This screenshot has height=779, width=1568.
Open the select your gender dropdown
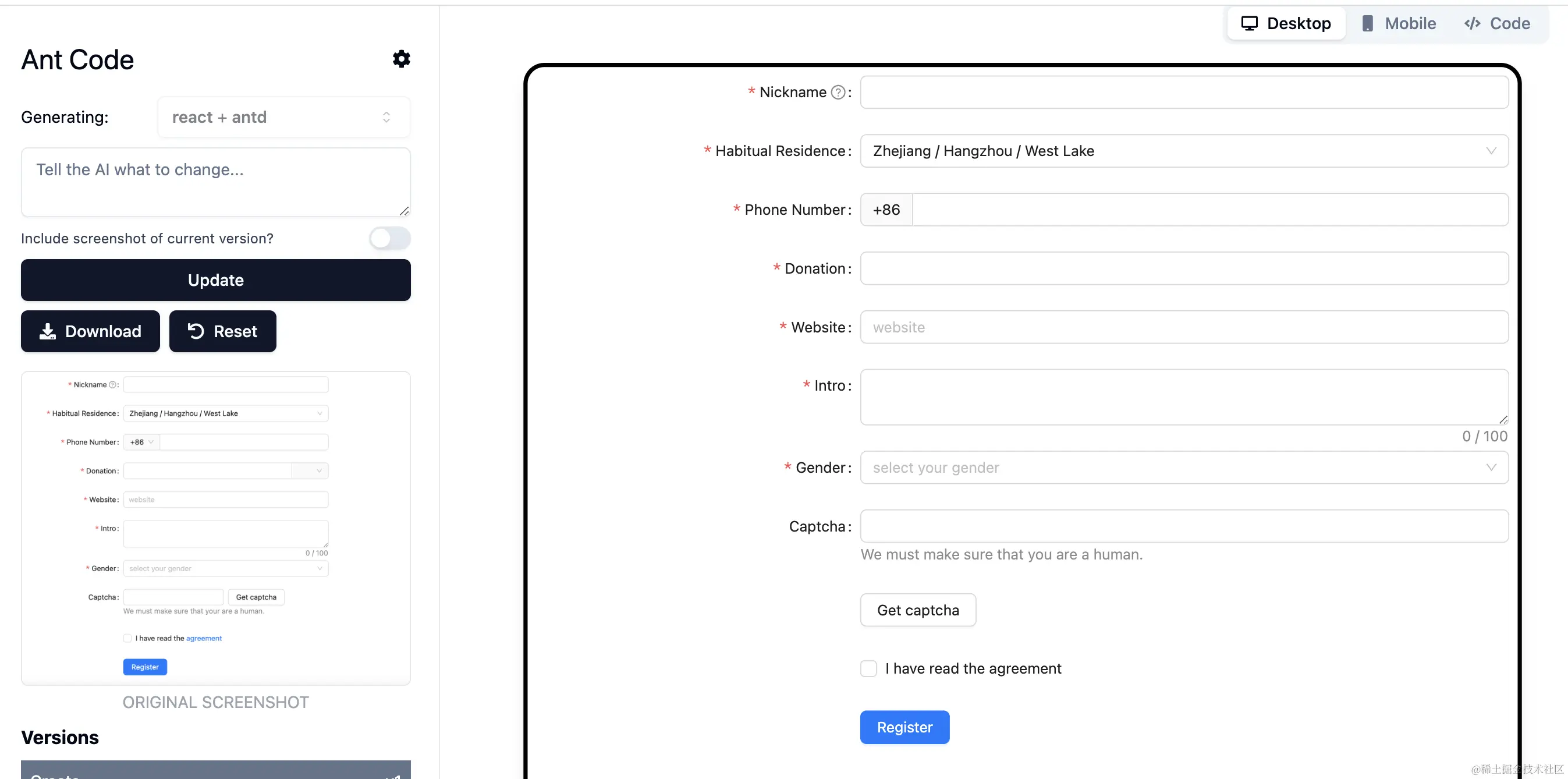[x=1184, y=468]
